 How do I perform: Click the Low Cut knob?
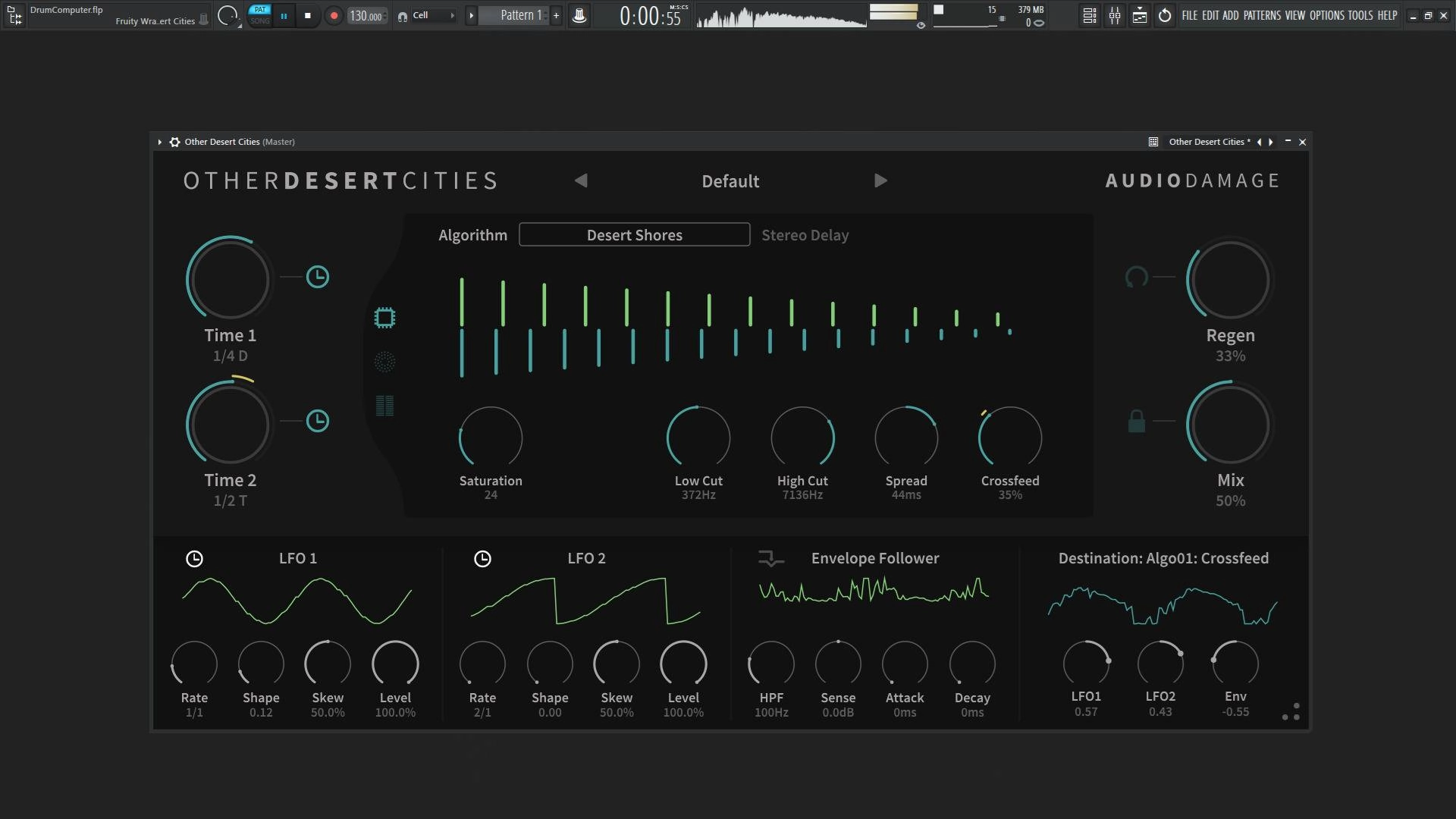click(698, 438)
